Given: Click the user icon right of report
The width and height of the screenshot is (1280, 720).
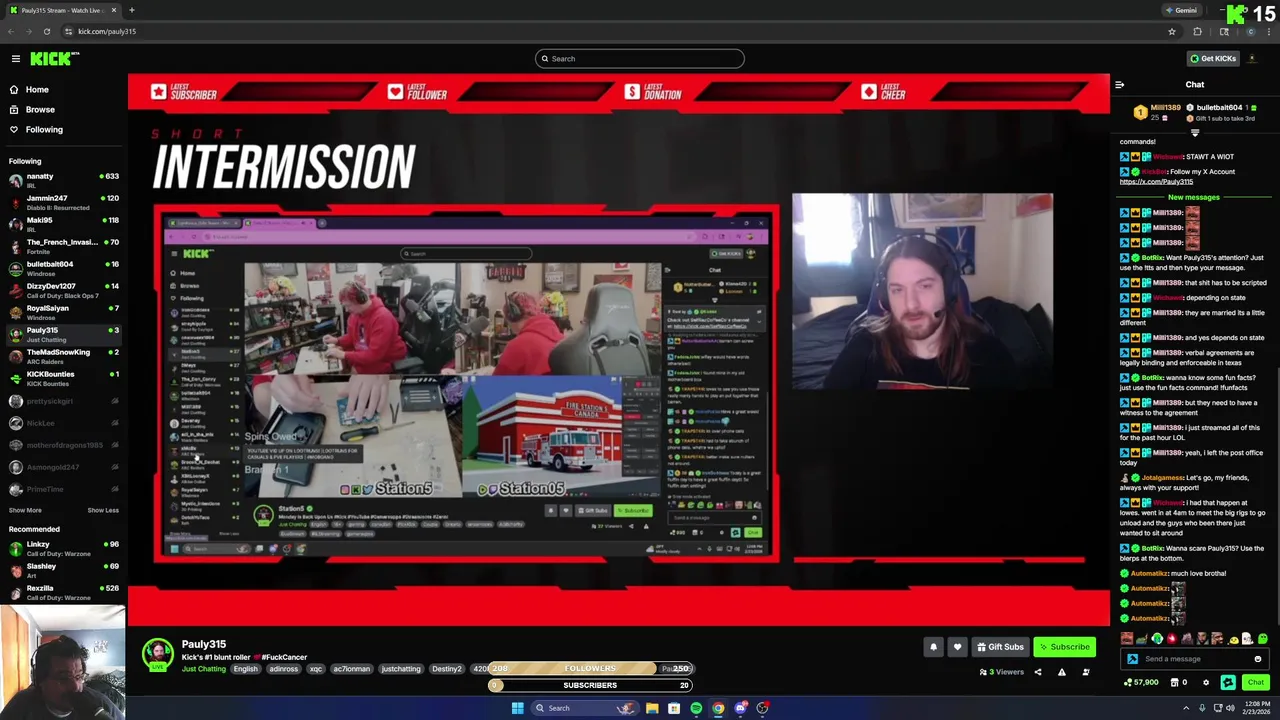Looking at the screenshot, I should click(1086, 672).
